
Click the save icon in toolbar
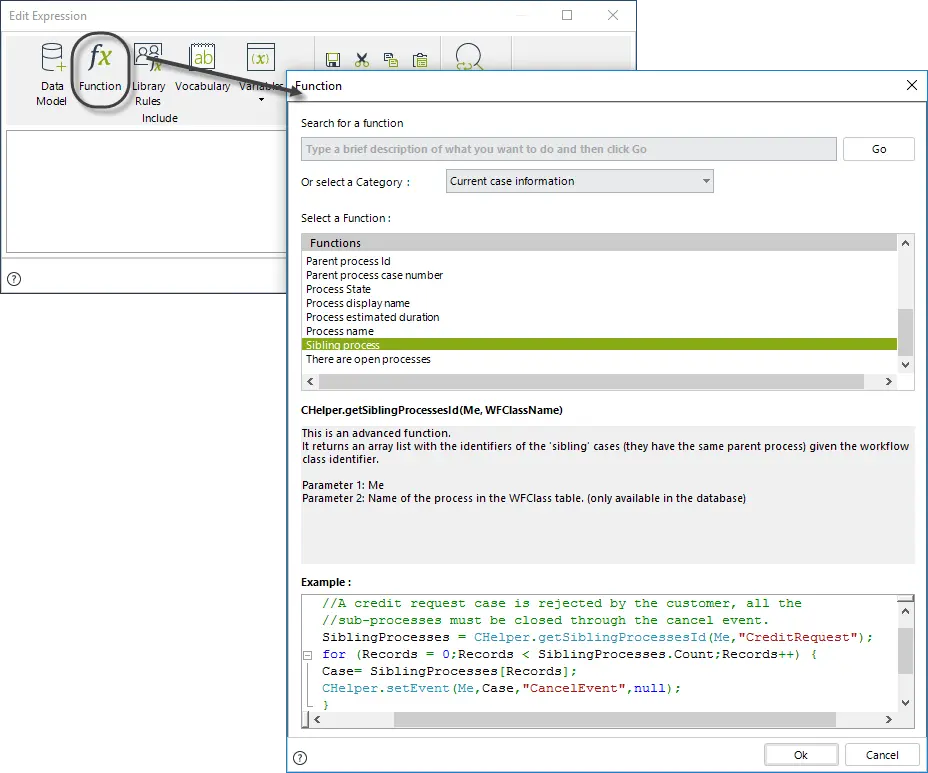point(333,60)
